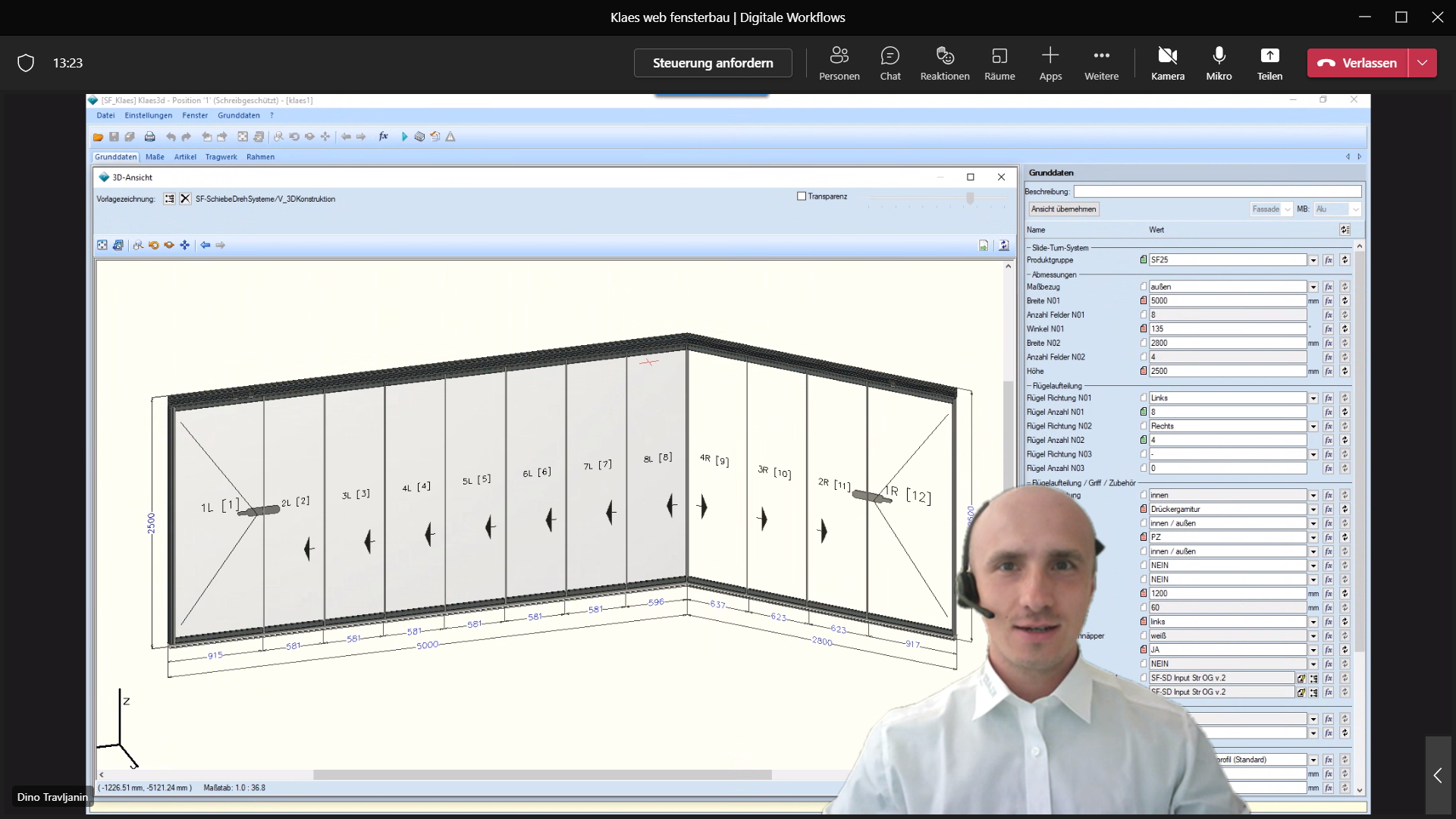Open the Produktgruppe SF25 dropdown

click(x=1313, y=260)
